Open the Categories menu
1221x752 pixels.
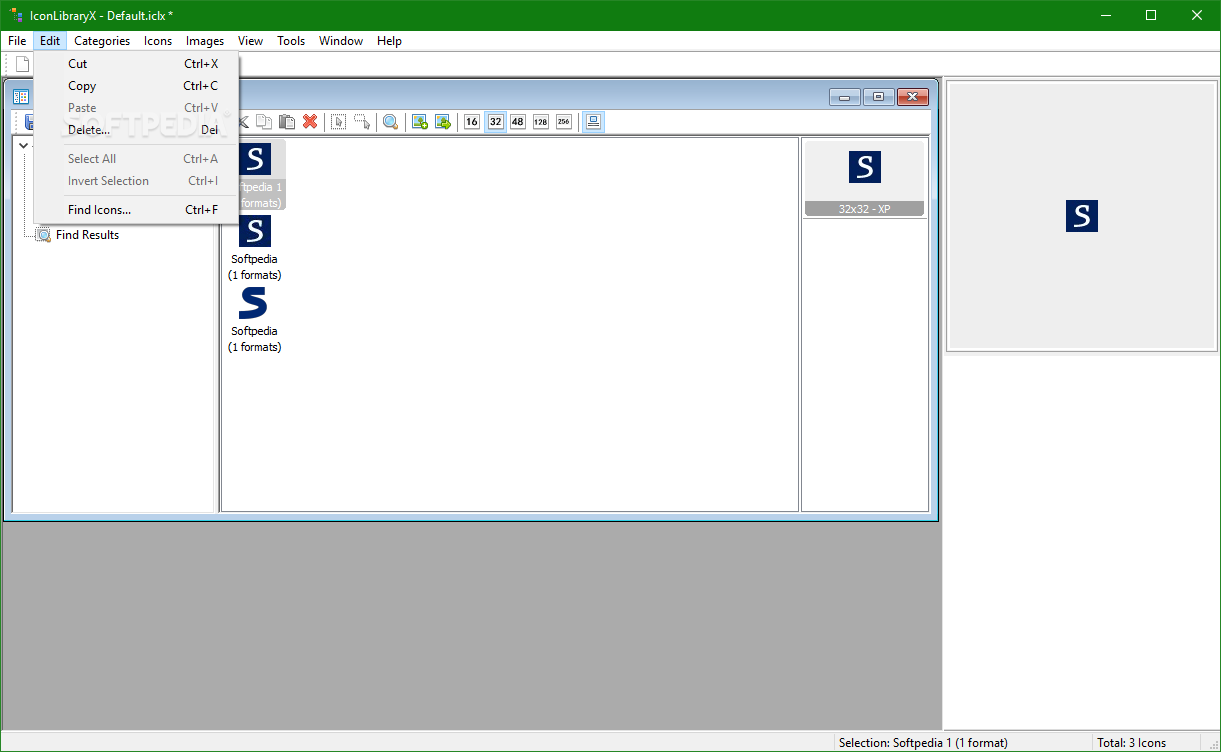(102, 41)
